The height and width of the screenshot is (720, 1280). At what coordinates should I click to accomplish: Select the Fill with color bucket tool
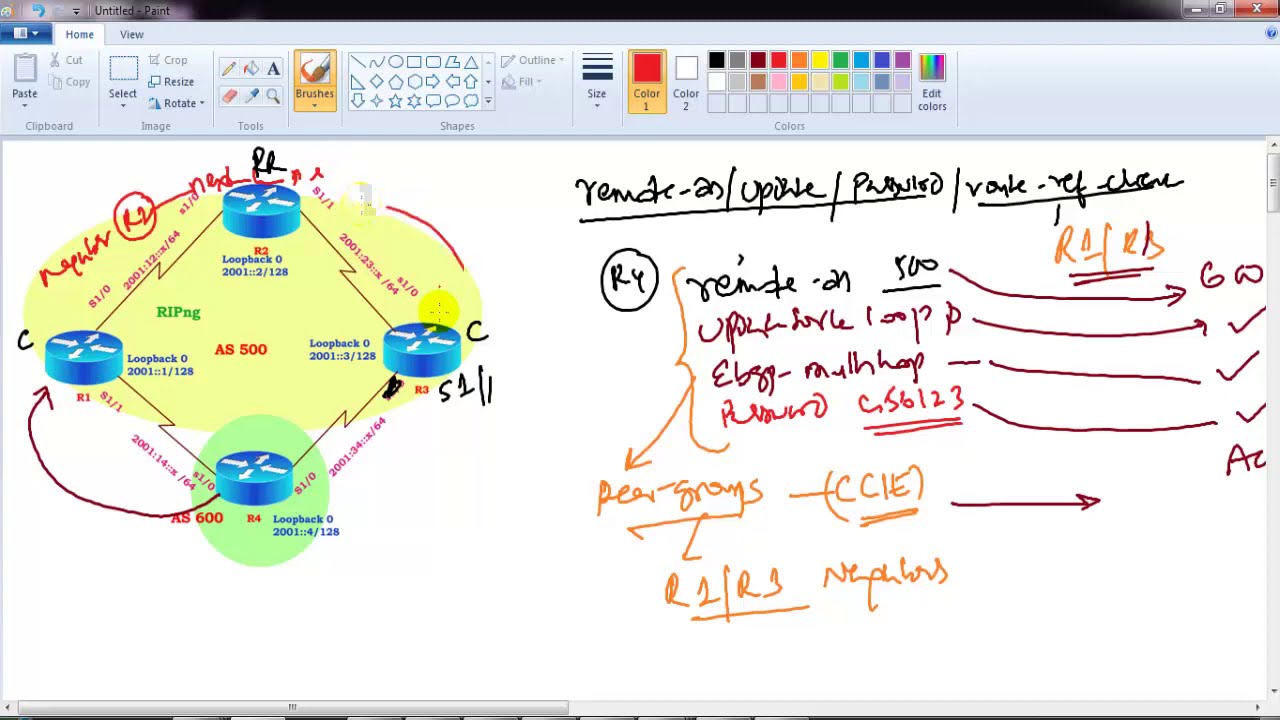point(251,69)
